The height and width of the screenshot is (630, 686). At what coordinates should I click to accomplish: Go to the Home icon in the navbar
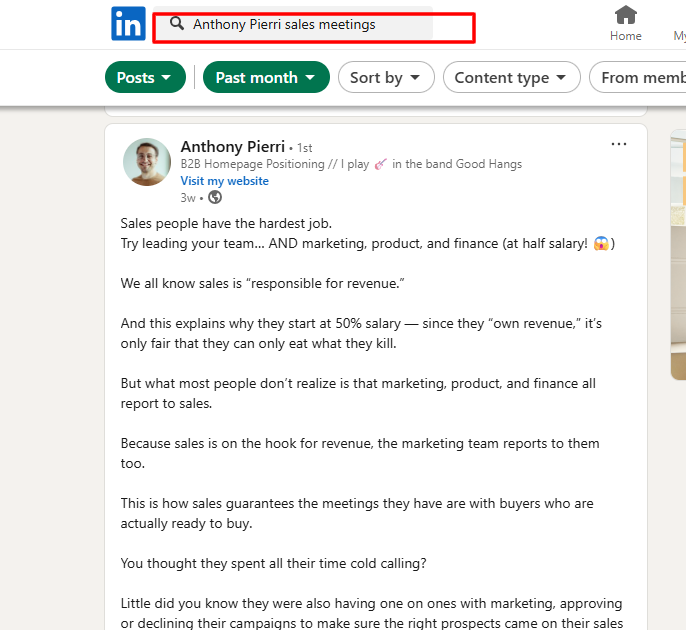click(626, 23)
